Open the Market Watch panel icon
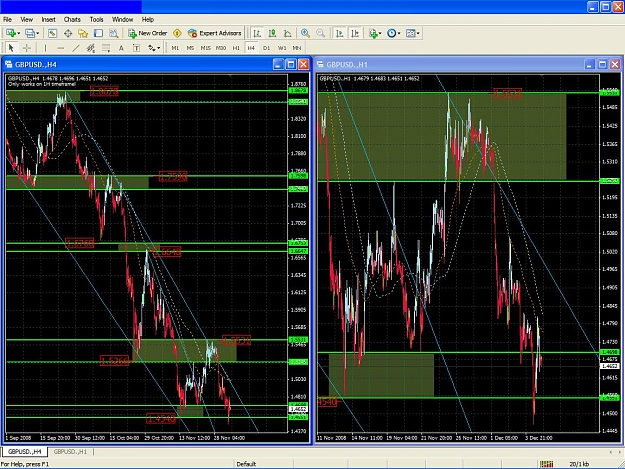This screenshot has height=469, width=625. coord(52,33)
